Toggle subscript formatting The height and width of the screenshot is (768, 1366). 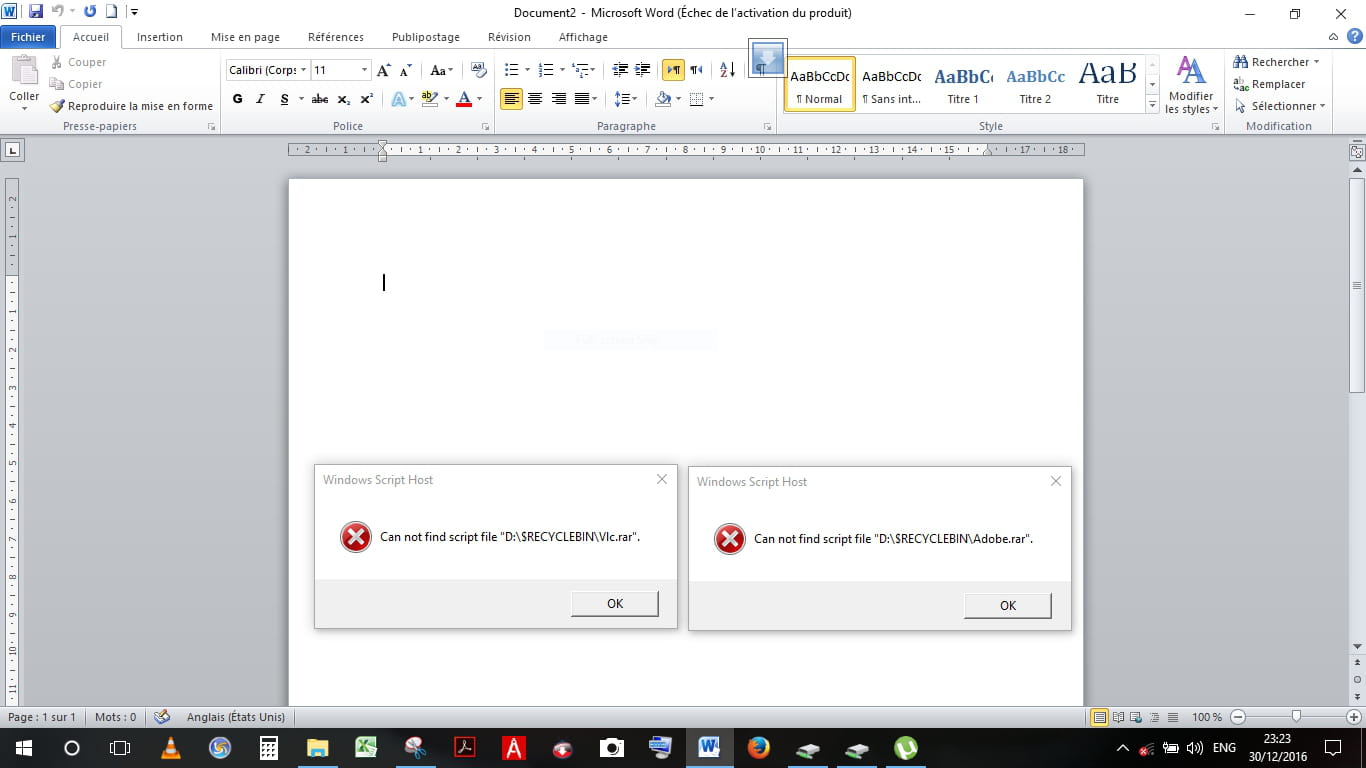[x=343, y=99]
